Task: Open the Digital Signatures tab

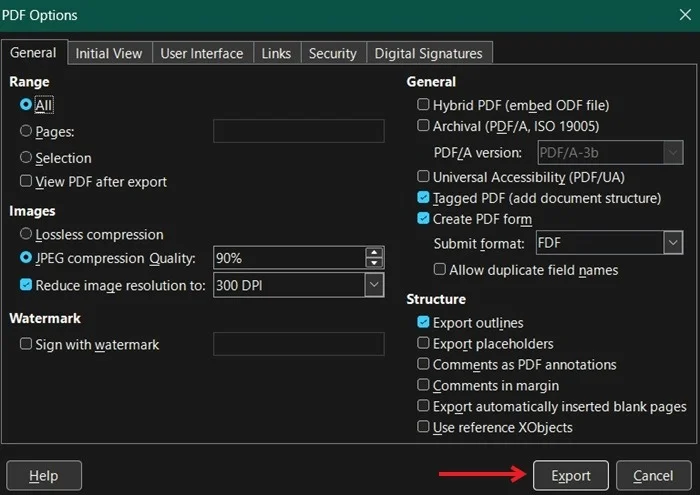Action: [428, 53]
